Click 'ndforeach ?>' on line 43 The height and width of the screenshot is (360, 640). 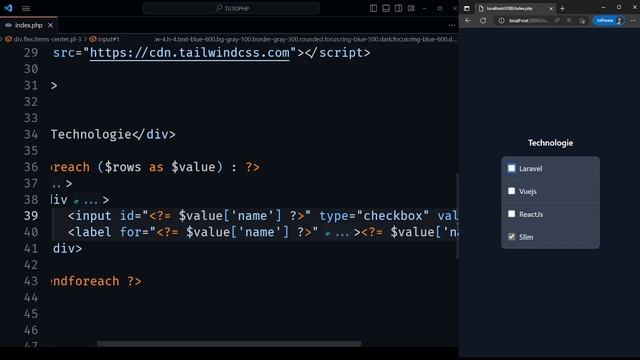tap(96, 281)
